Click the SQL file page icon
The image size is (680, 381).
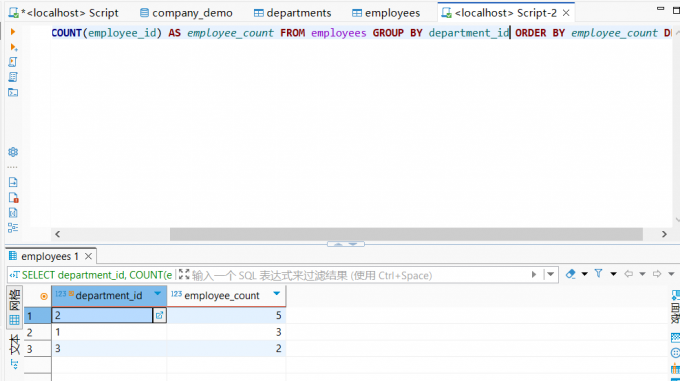click(13, 213)
